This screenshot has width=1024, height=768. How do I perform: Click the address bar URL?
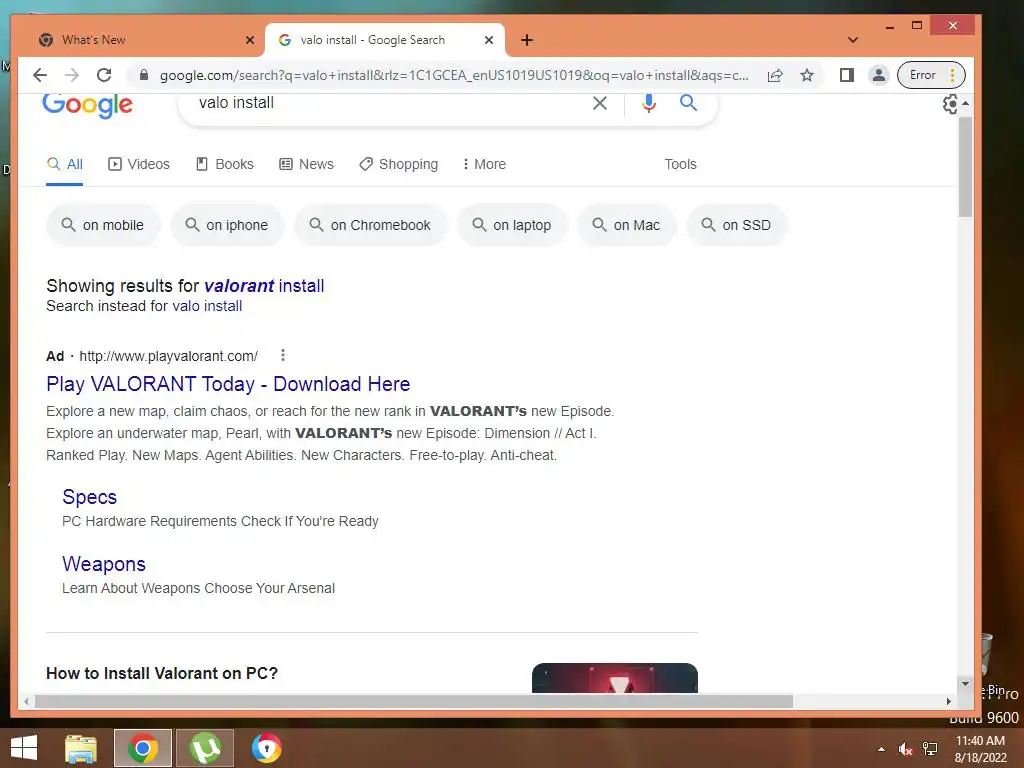click(454, 75)
